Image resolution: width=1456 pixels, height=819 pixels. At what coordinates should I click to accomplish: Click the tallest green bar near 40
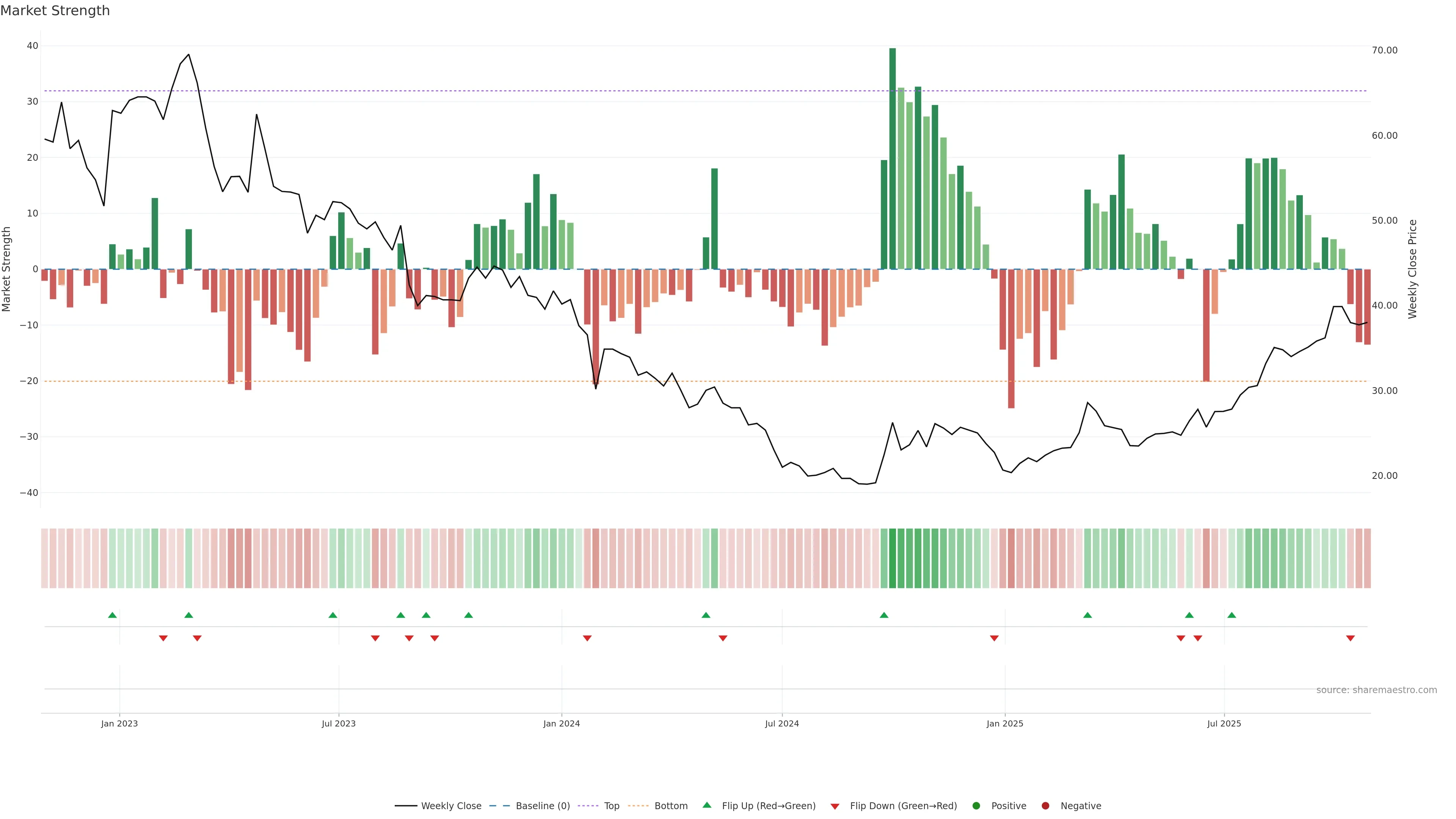[893, 158]
